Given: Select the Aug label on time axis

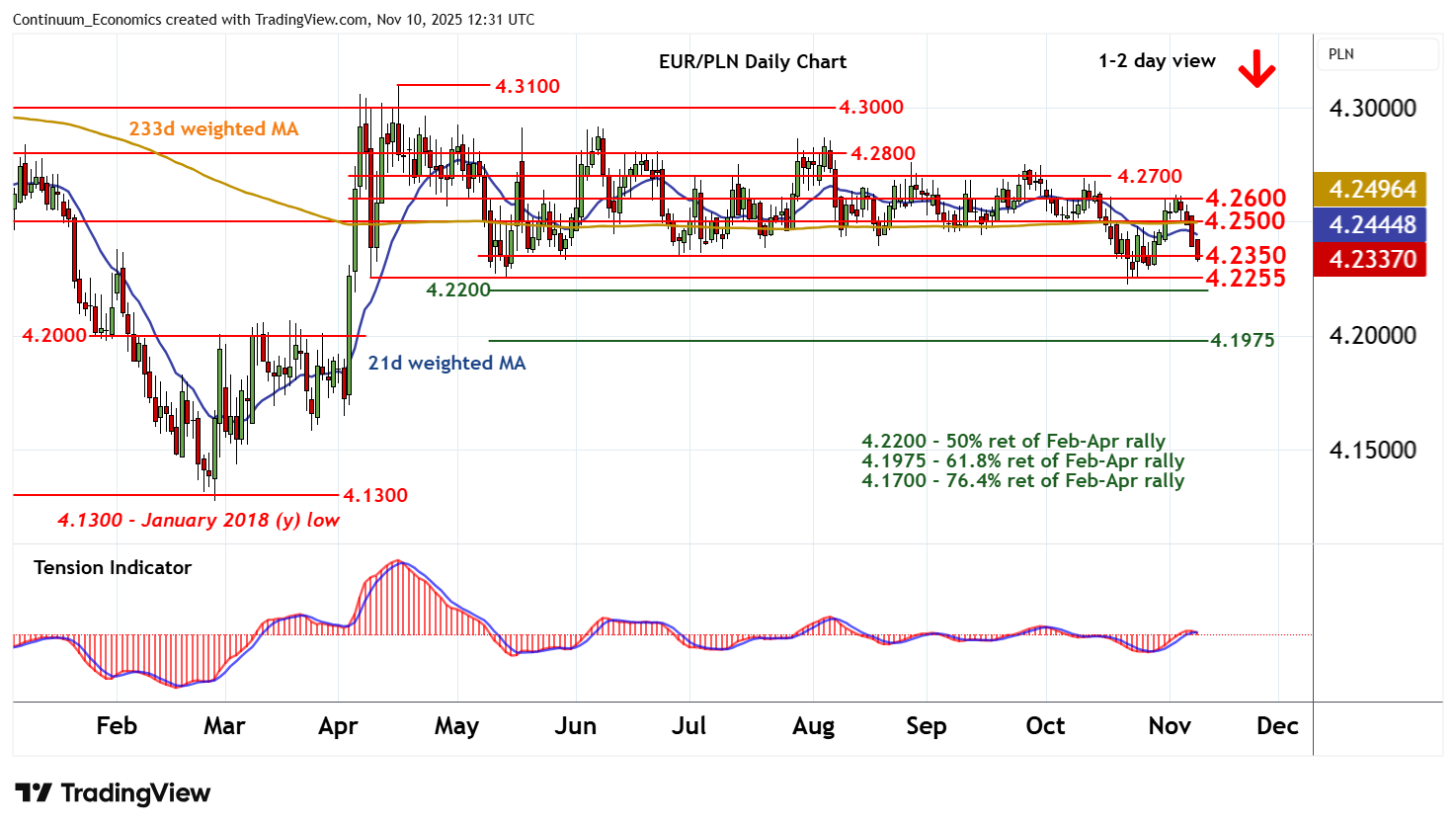Looking at the screenshot, I should point(813,726).
